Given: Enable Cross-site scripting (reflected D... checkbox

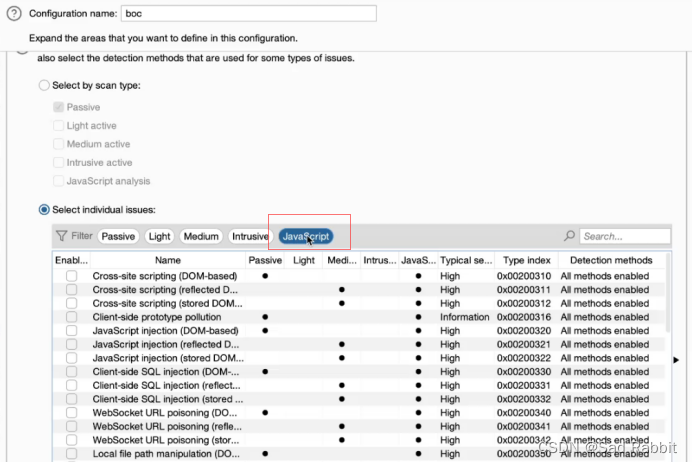Looking at the screenshot, I should [71, 290].
